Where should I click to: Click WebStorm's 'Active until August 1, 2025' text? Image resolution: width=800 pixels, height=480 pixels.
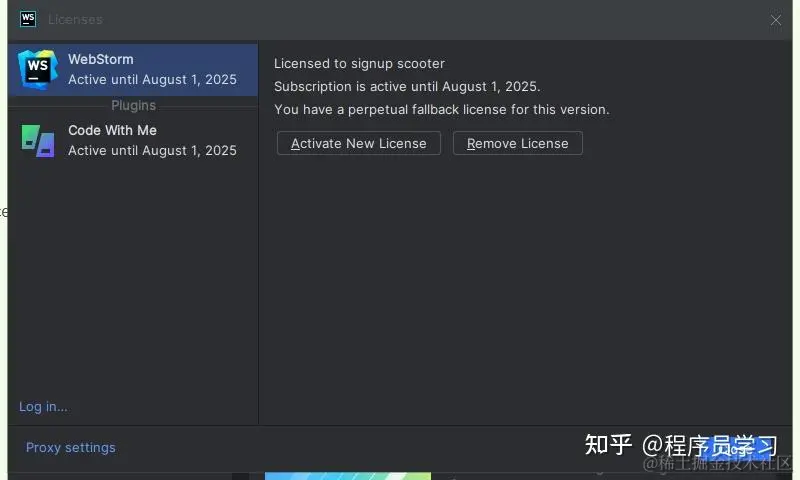pos(152,80)
